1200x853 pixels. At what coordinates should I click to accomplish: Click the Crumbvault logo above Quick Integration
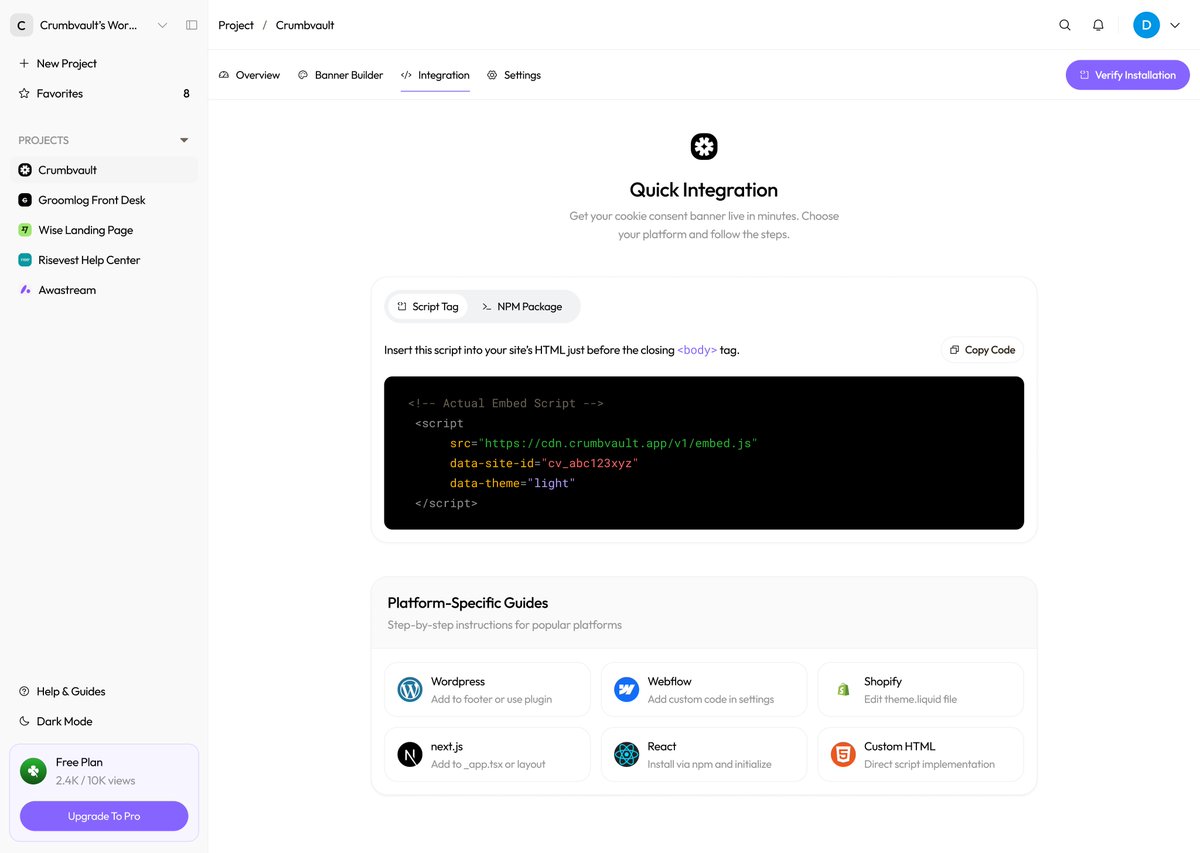coord(704,147)
